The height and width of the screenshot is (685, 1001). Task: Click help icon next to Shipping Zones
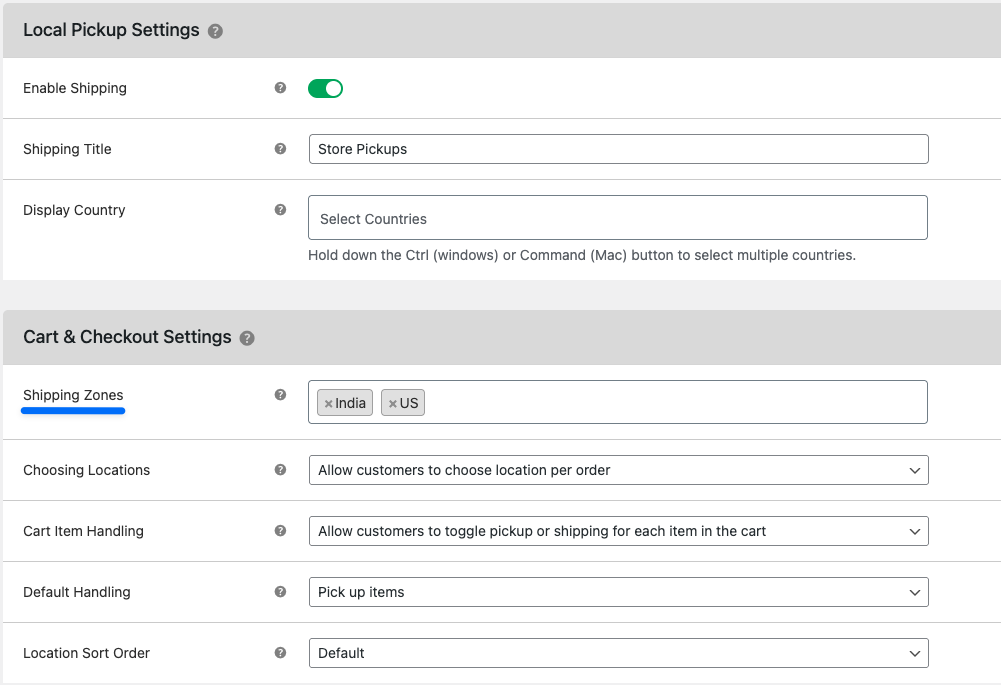coord(281,395)
